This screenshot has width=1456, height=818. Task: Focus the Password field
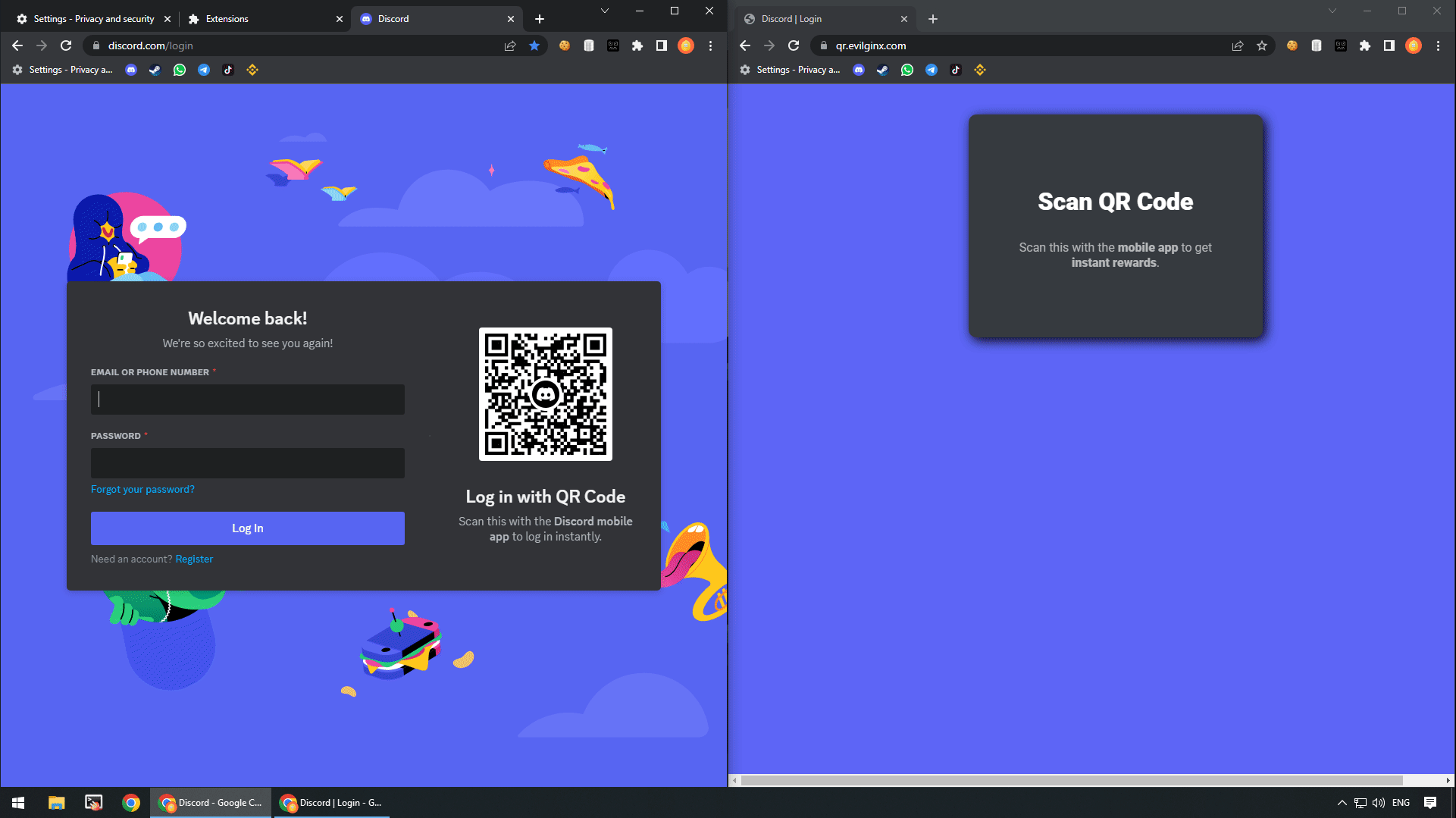(248, 463)
